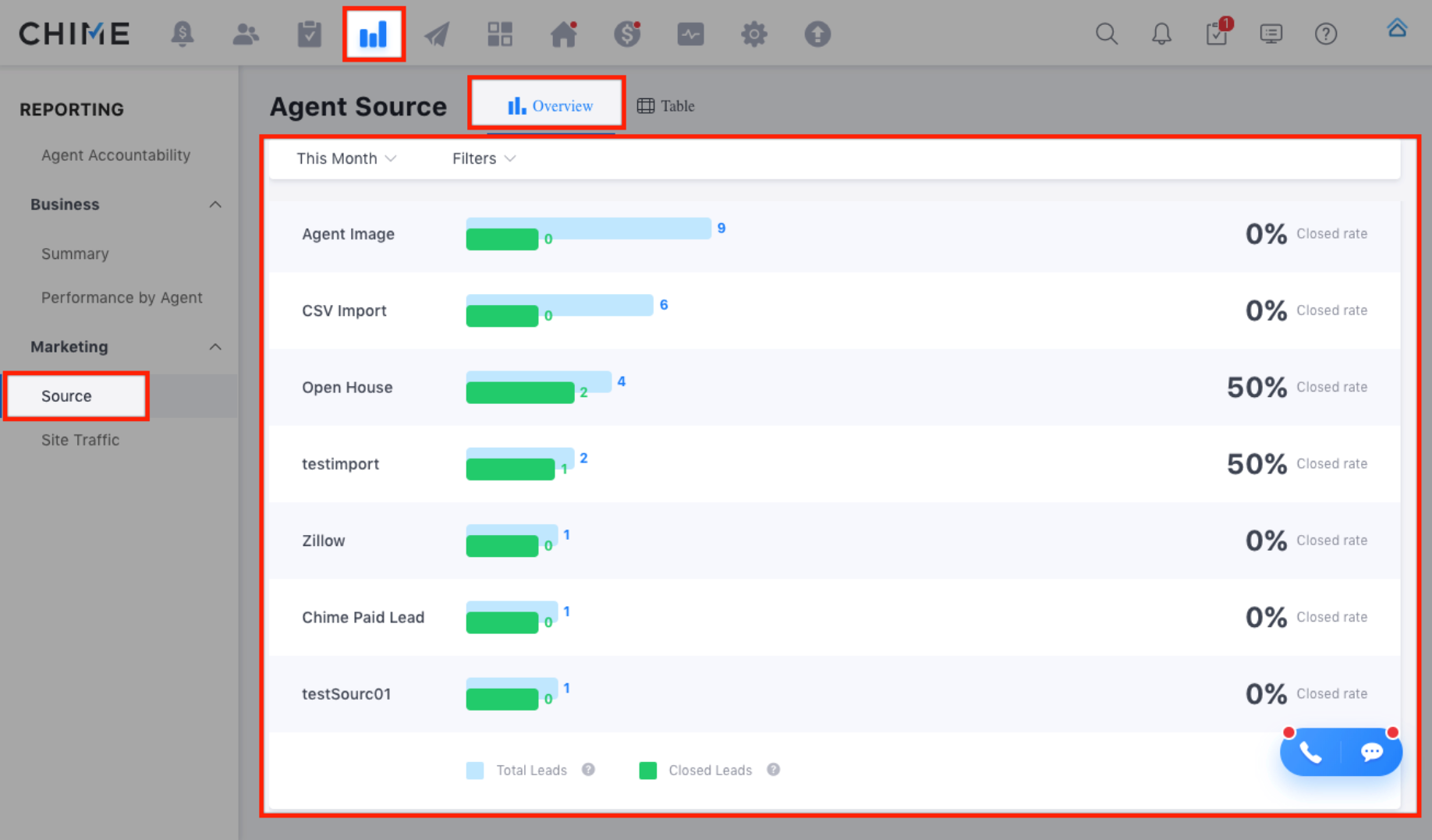The image size is (1432, 840).
Task: Click the Chime Paid Lead row label
Action: coord(363,617)
